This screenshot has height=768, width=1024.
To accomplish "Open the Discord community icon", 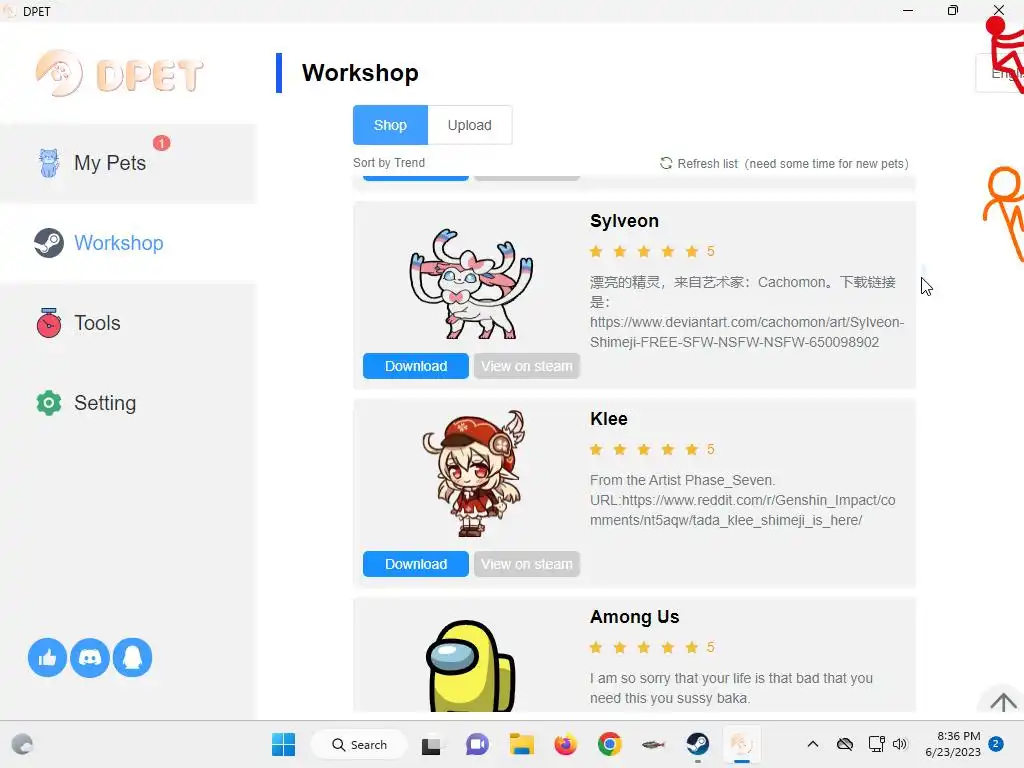I will click(x=89, y=658).
